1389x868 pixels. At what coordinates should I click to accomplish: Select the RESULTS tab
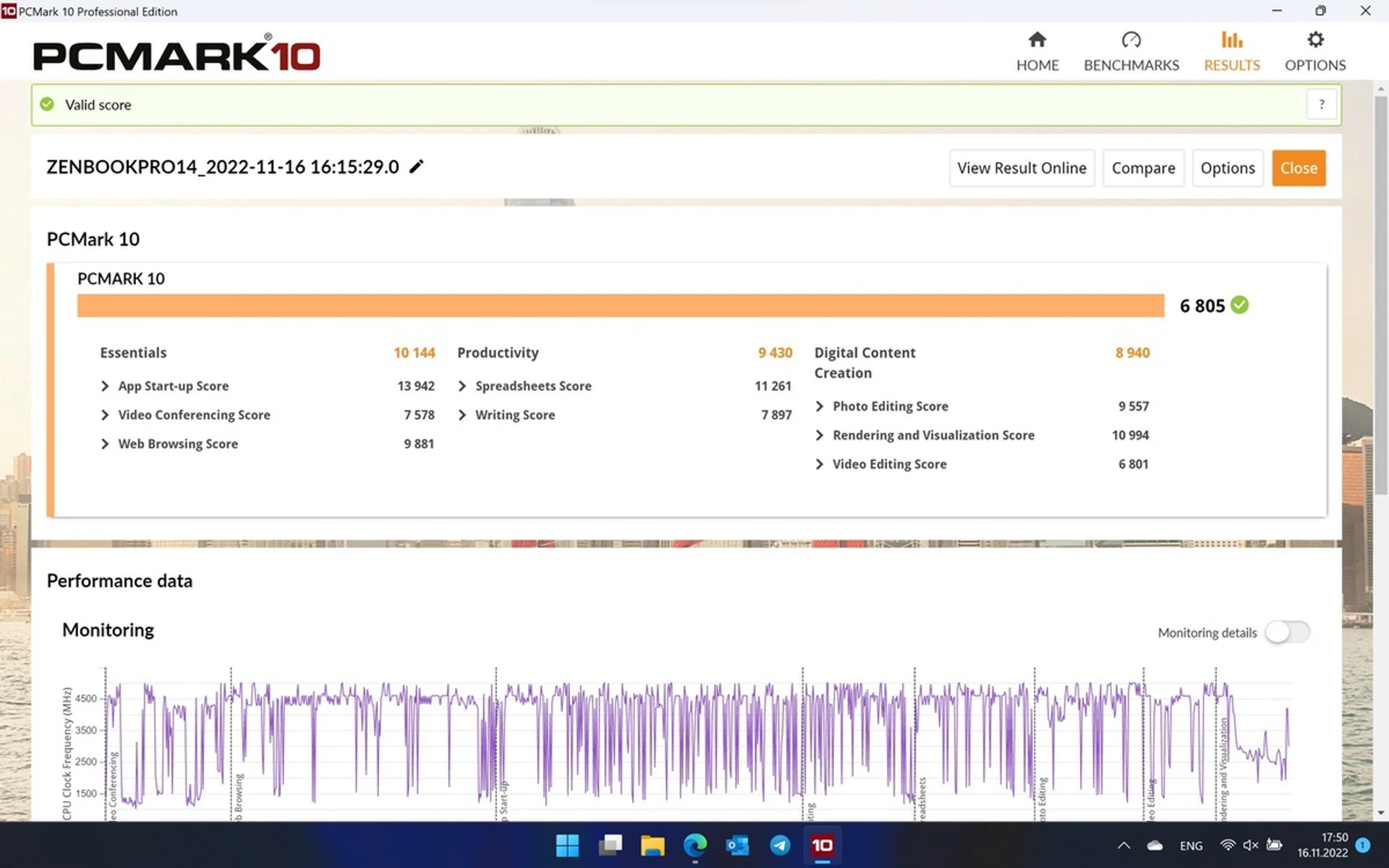tap(1231, 51)
